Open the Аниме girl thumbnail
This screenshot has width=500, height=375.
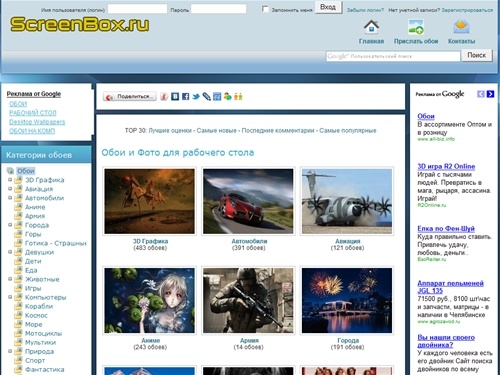[149, 300]
